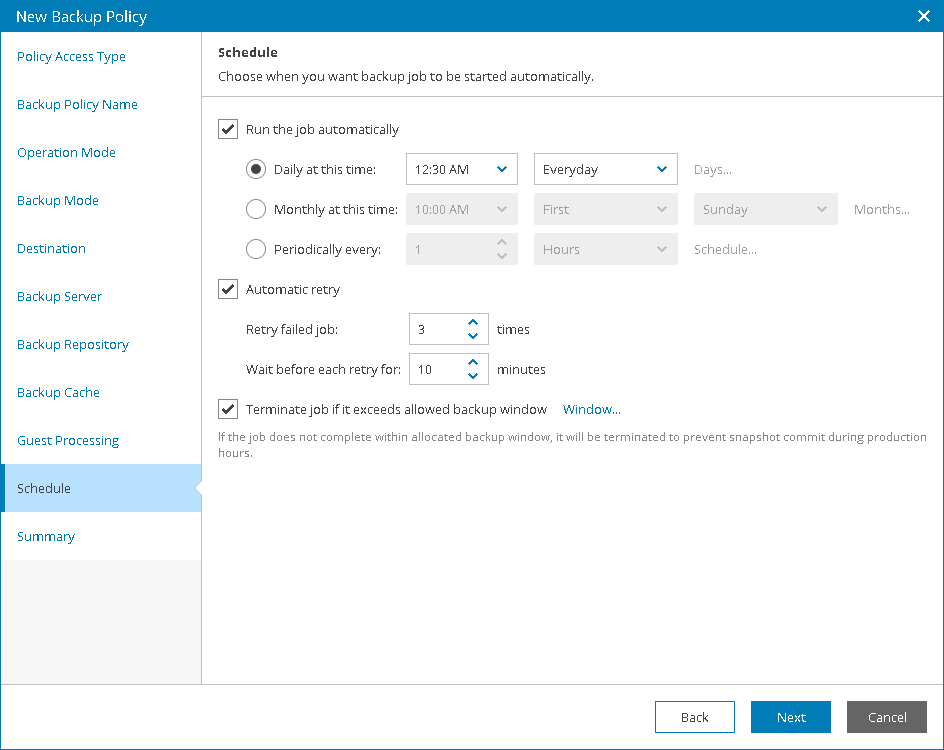Select the Daily at this time radio
944x750 pixels.
[256, 169]
